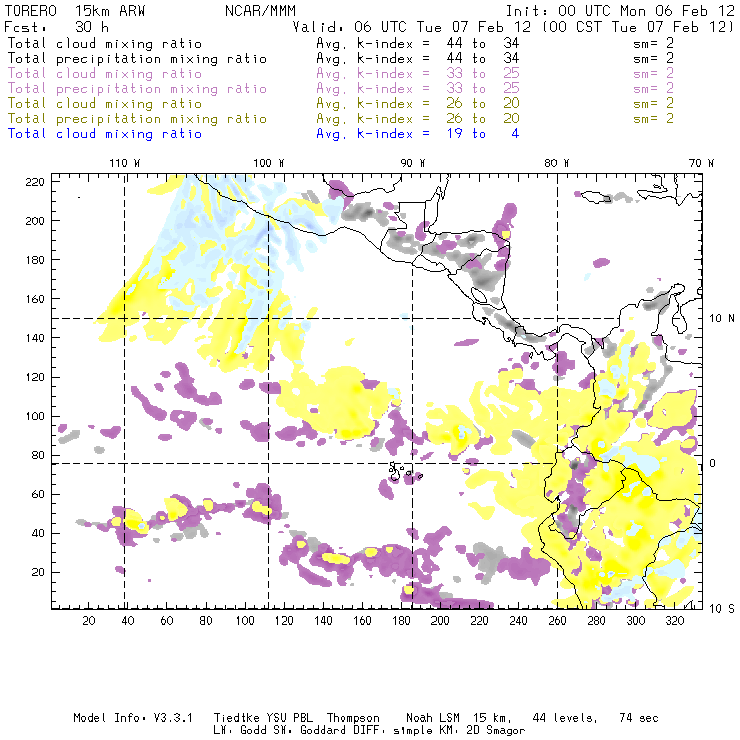Click "sm= 2" in black cloud mixing row

(x=654, y=43)
